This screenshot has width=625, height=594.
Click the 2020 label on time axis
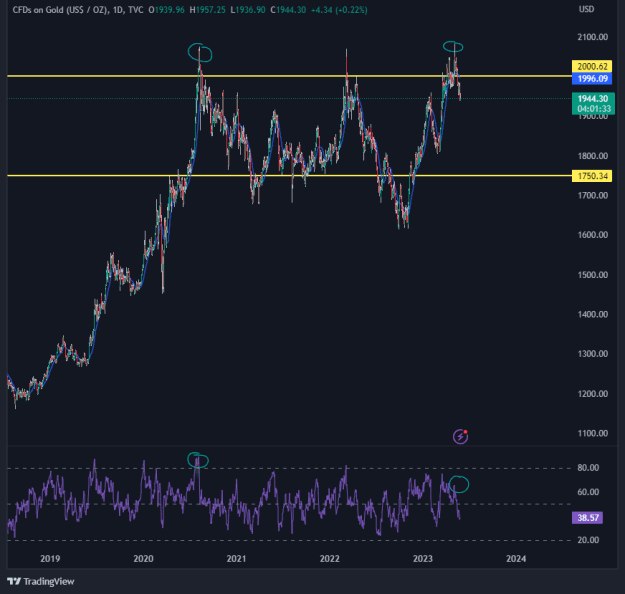143,559
